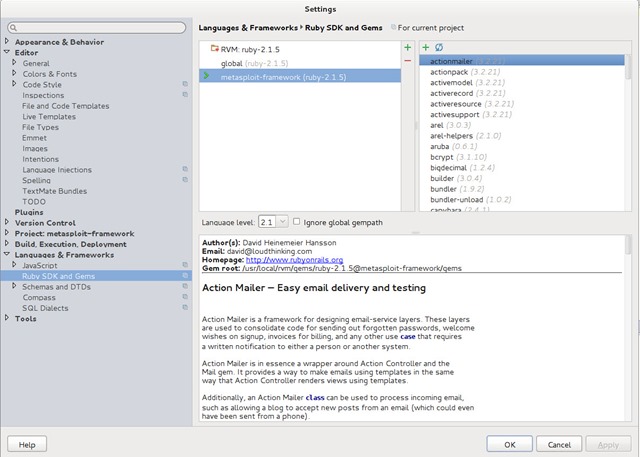
Task: Click the For current project icon
Action: pyautogui.click(x=393, y=27)
